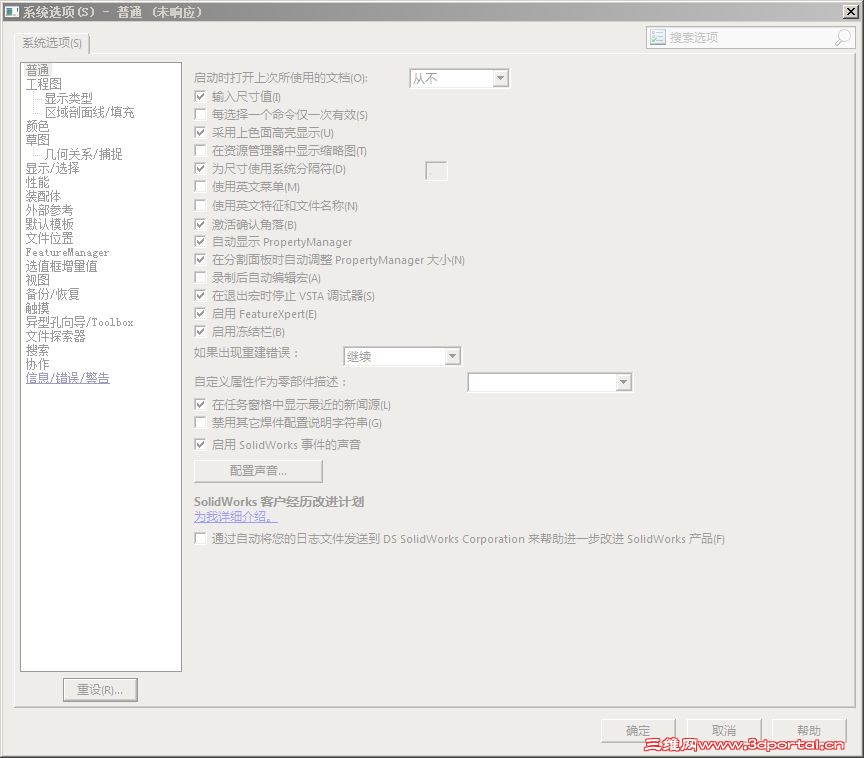Click the 帮助 button
Screen dimensions: 864x758
point(809,731)
